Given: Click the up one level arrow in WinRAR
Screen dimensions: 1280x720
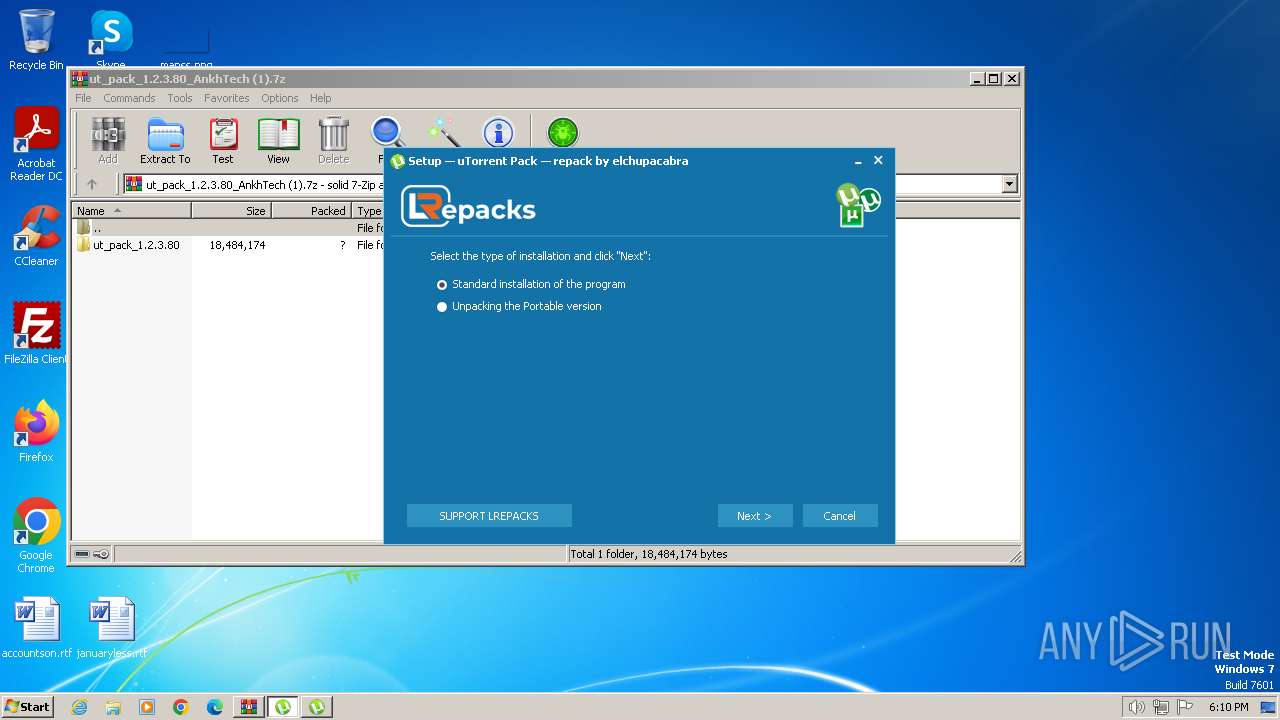Looking at the screenshot, I should coord(92,184).
